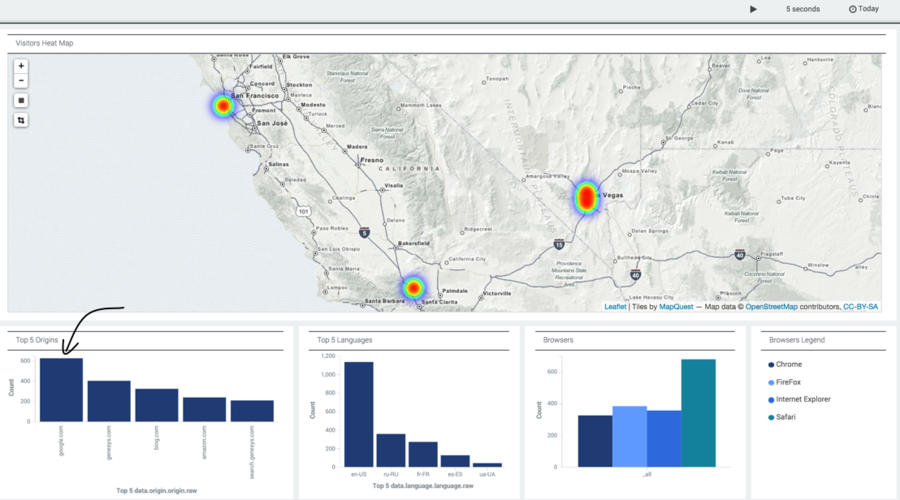
Task: Open the OpenStreetMap contributors link
Action: click(771, 307)
